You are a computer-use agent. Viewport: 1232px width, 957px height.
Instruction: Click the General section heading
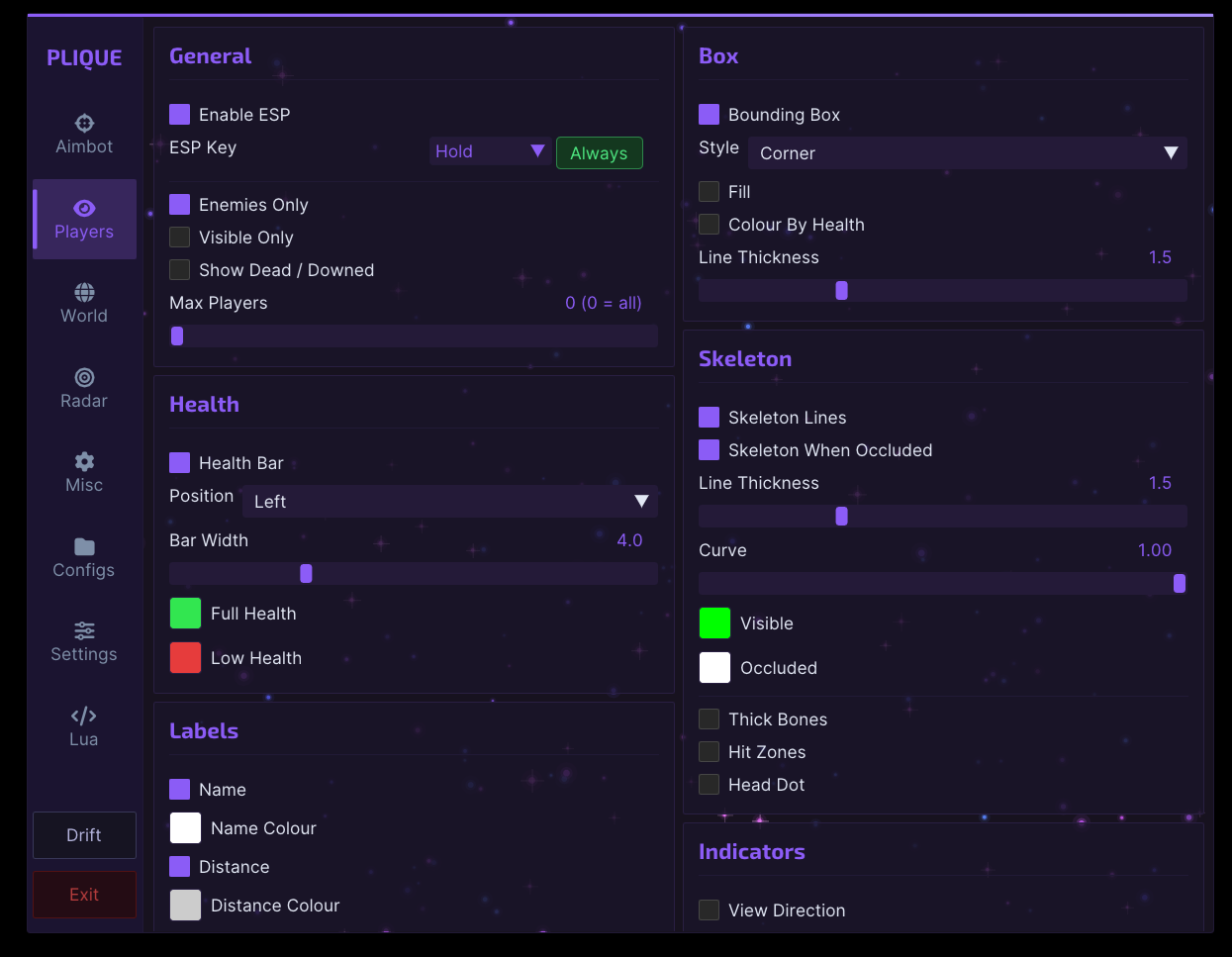[x=211, y=56]
